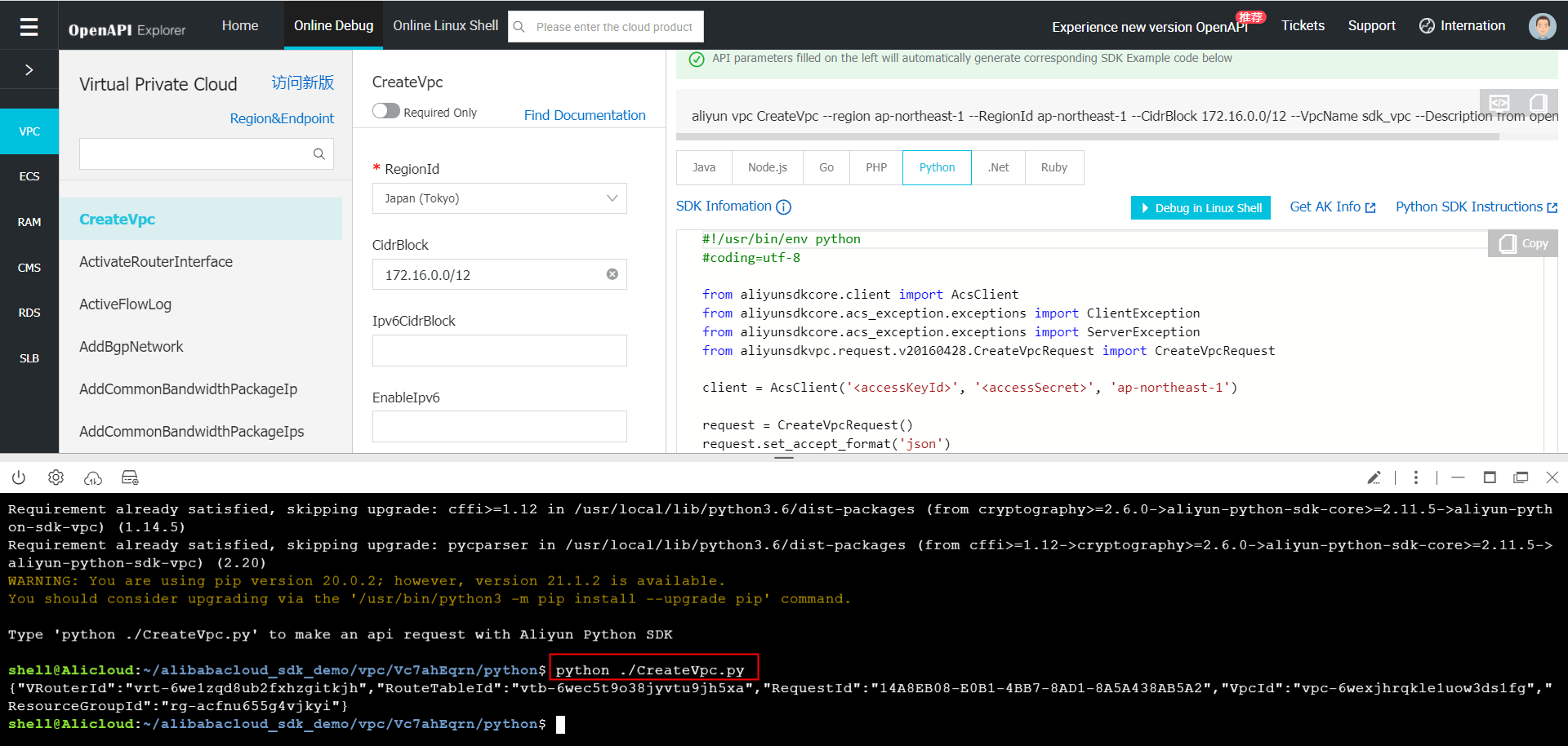Click the Ipv6CidrBlock input field
Viewport: 1568px width, 746px height.
[500, 350]
